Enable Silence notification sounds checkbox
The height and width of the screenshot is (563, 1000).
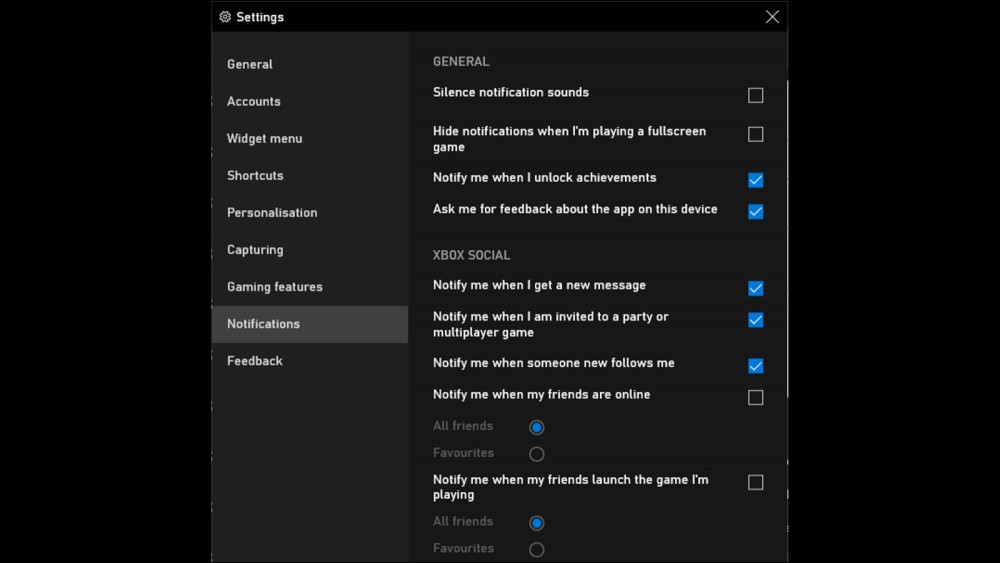(756, 96)
